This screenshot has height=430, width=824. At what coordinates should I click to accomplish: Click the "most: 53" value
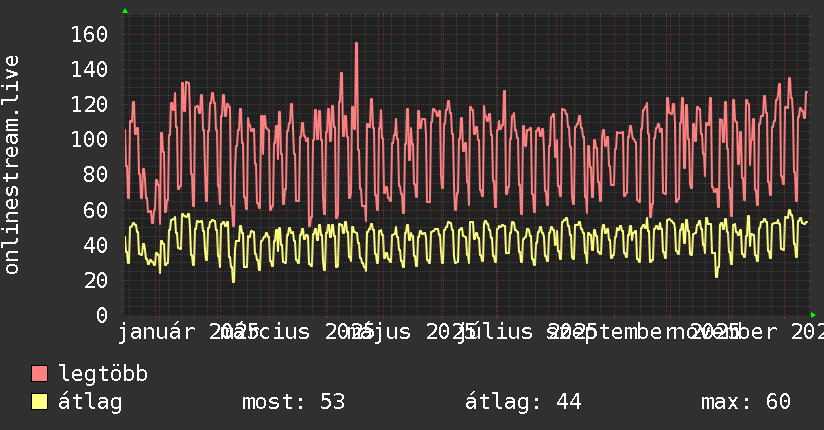point(293,402)
